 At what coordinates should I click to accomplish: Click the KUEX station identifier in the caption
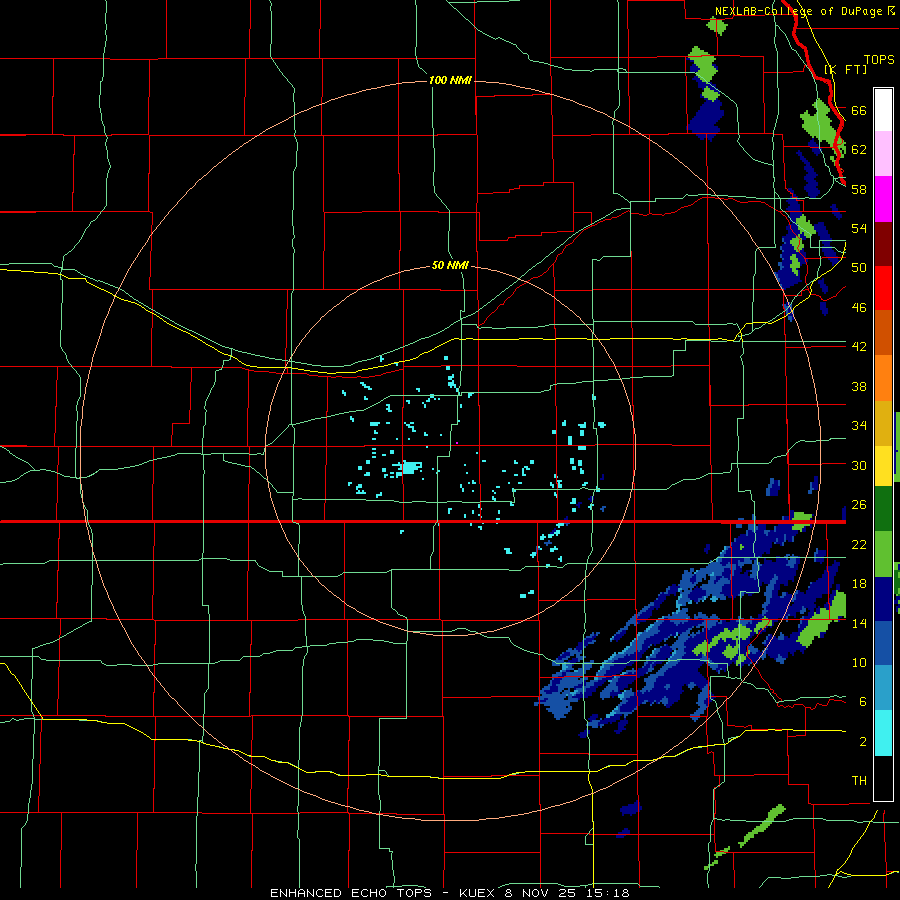coord(477,893)
